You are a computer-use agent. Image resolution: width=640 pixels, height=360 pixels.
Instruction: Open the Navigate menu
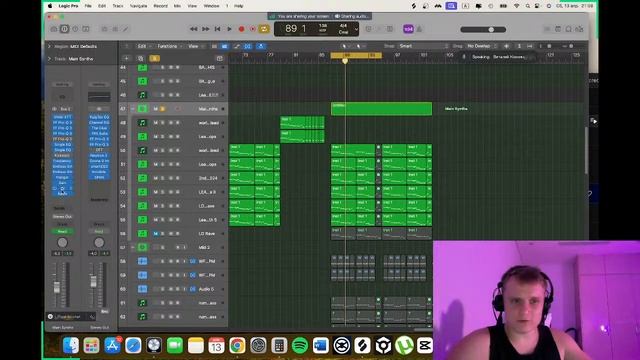coord(138,6)
